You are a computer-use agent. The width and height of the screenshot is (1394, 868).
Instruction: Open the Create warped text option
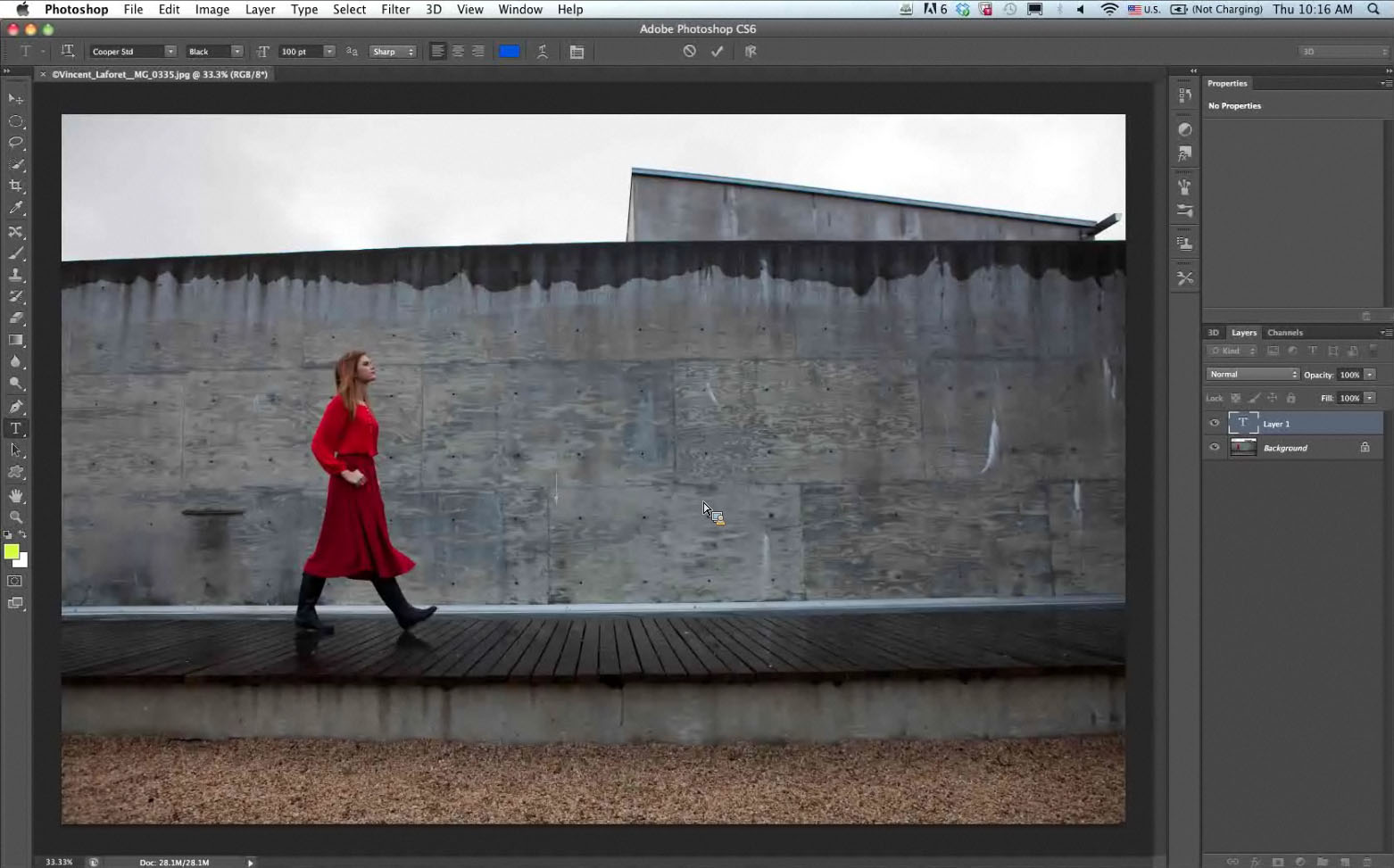[x=542, y=52]
